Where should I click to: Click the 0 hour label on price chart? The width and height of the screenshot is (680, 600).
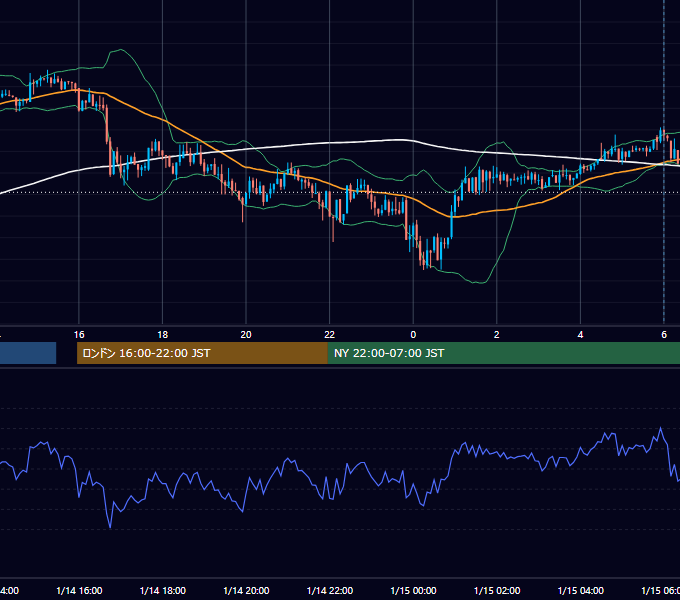tap(413, 335)
